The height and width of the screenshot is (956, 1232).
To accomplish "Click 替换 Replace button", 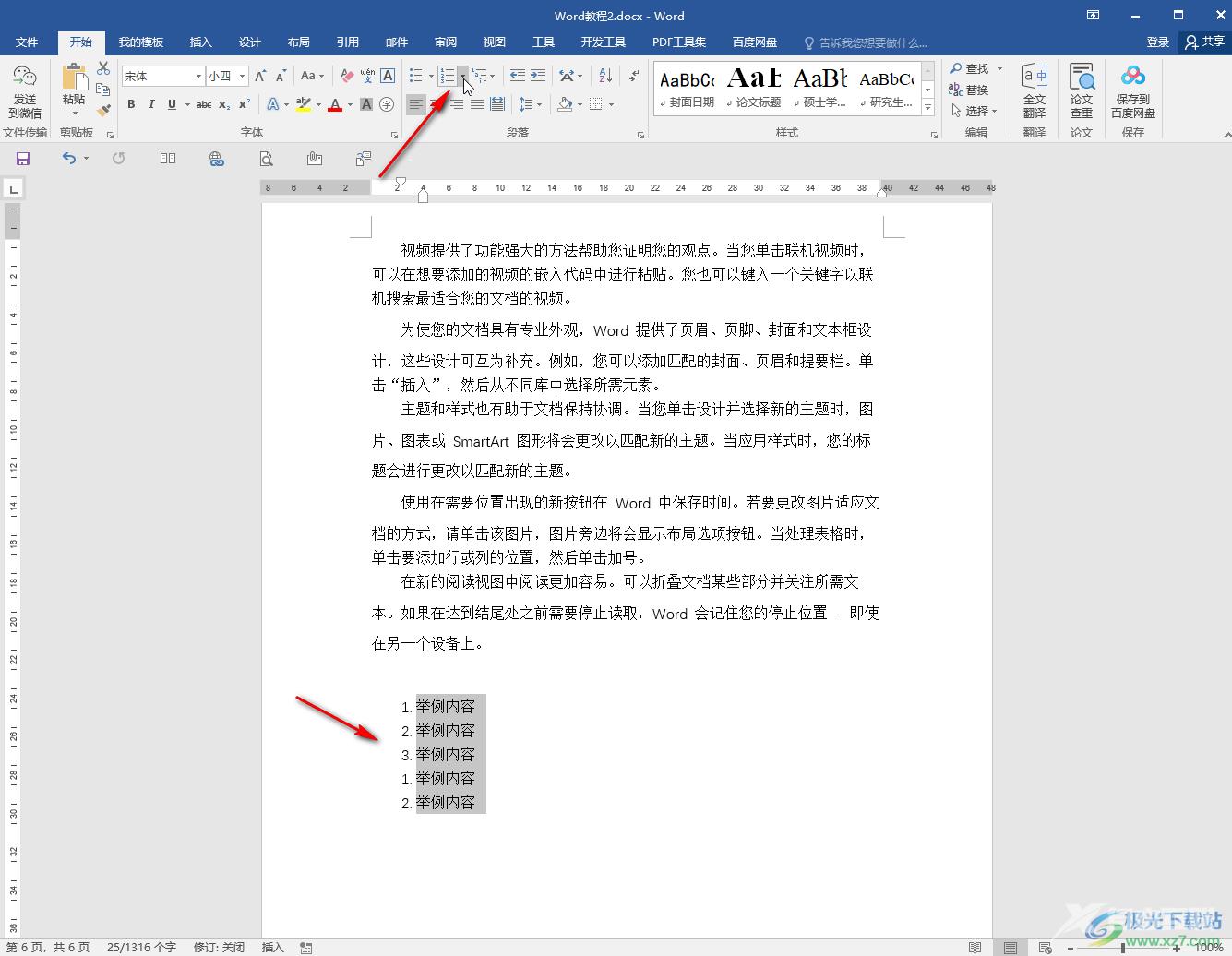I will pyautogui.click(x=970, y=90).
